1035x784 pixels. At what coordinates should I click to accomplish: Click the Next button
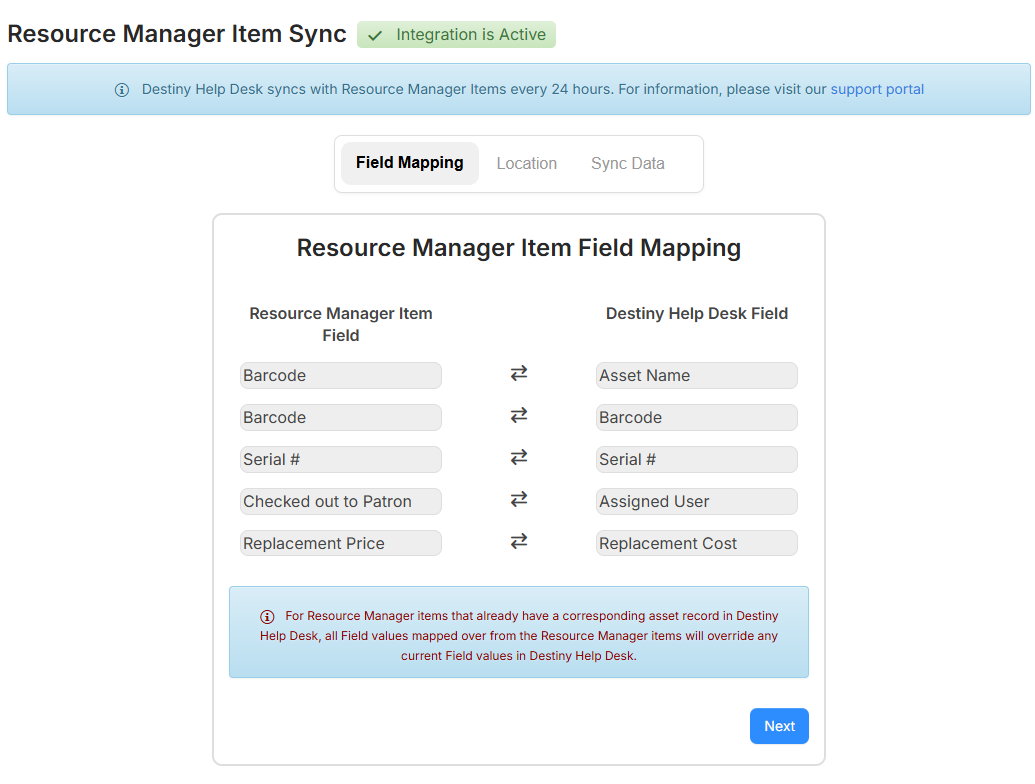tap(779, 726)
